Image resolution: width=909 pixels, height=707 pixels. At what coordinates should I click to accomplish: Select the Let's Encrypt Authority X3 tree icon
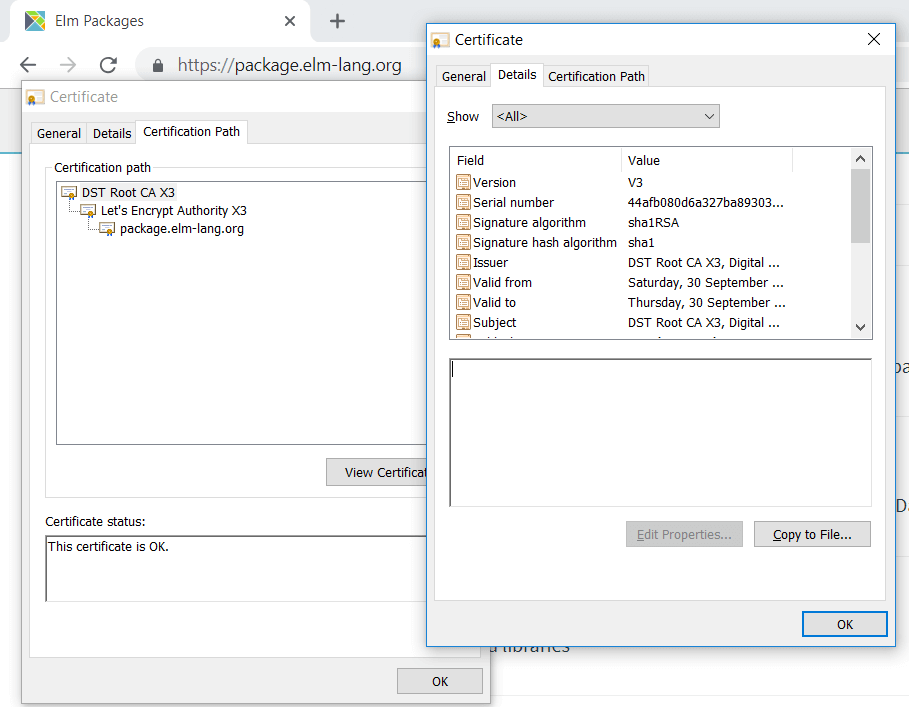[88, 210]
